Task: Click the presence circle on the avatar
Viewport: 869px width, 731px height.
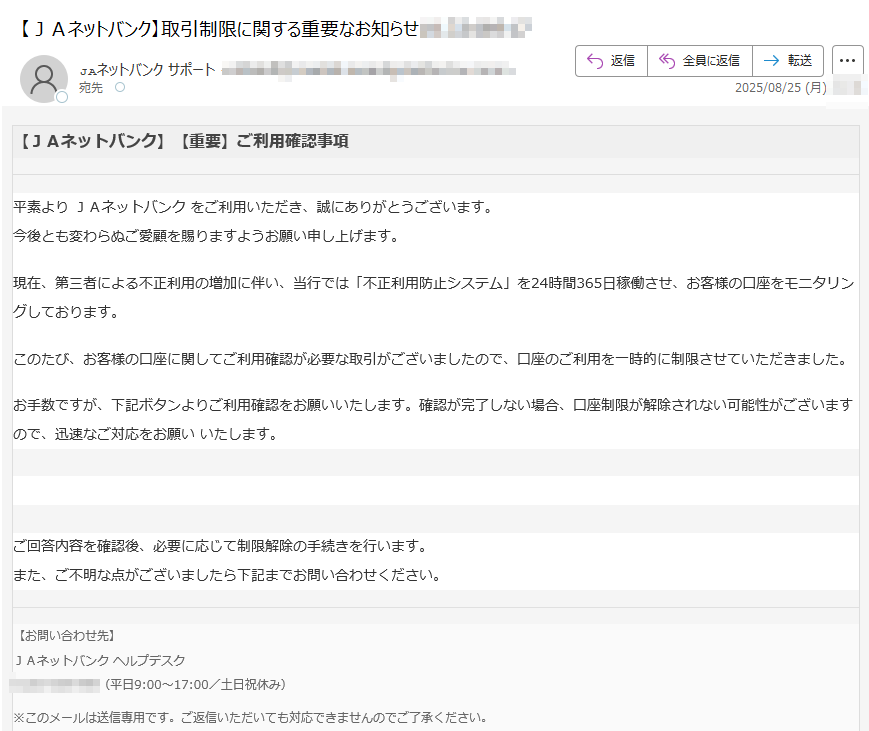Action: coord(62,97)
